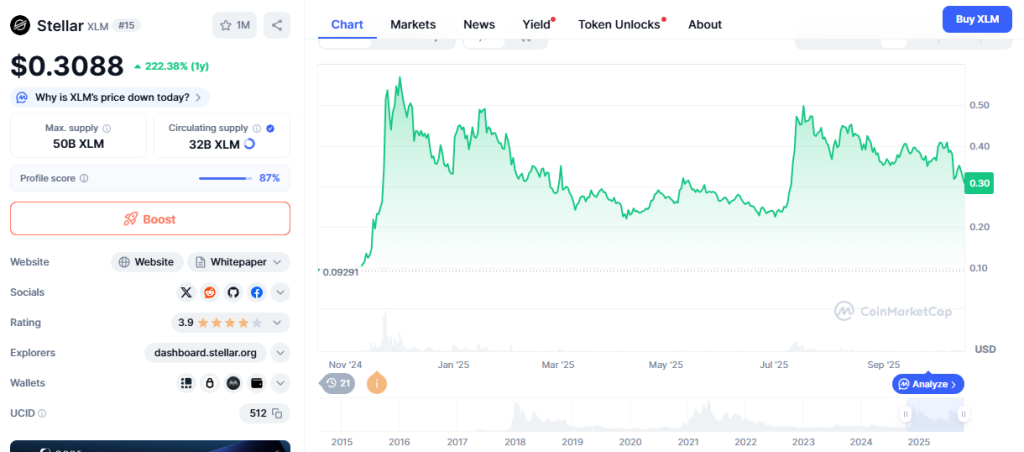Open the dashboard.stellar.org explorer link

[206, 352]
